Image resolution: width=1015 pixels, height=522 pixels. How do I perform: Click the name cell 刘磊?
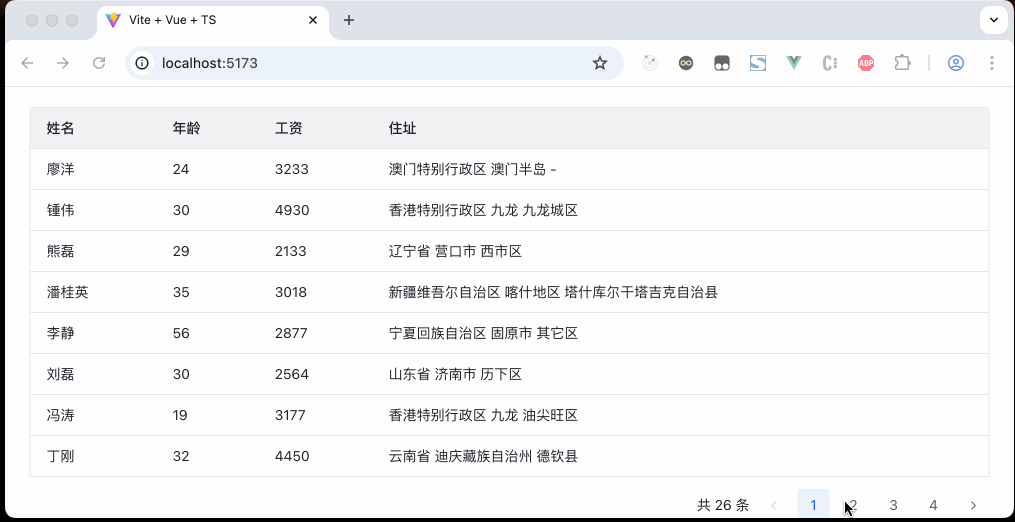tap(61, 374)
